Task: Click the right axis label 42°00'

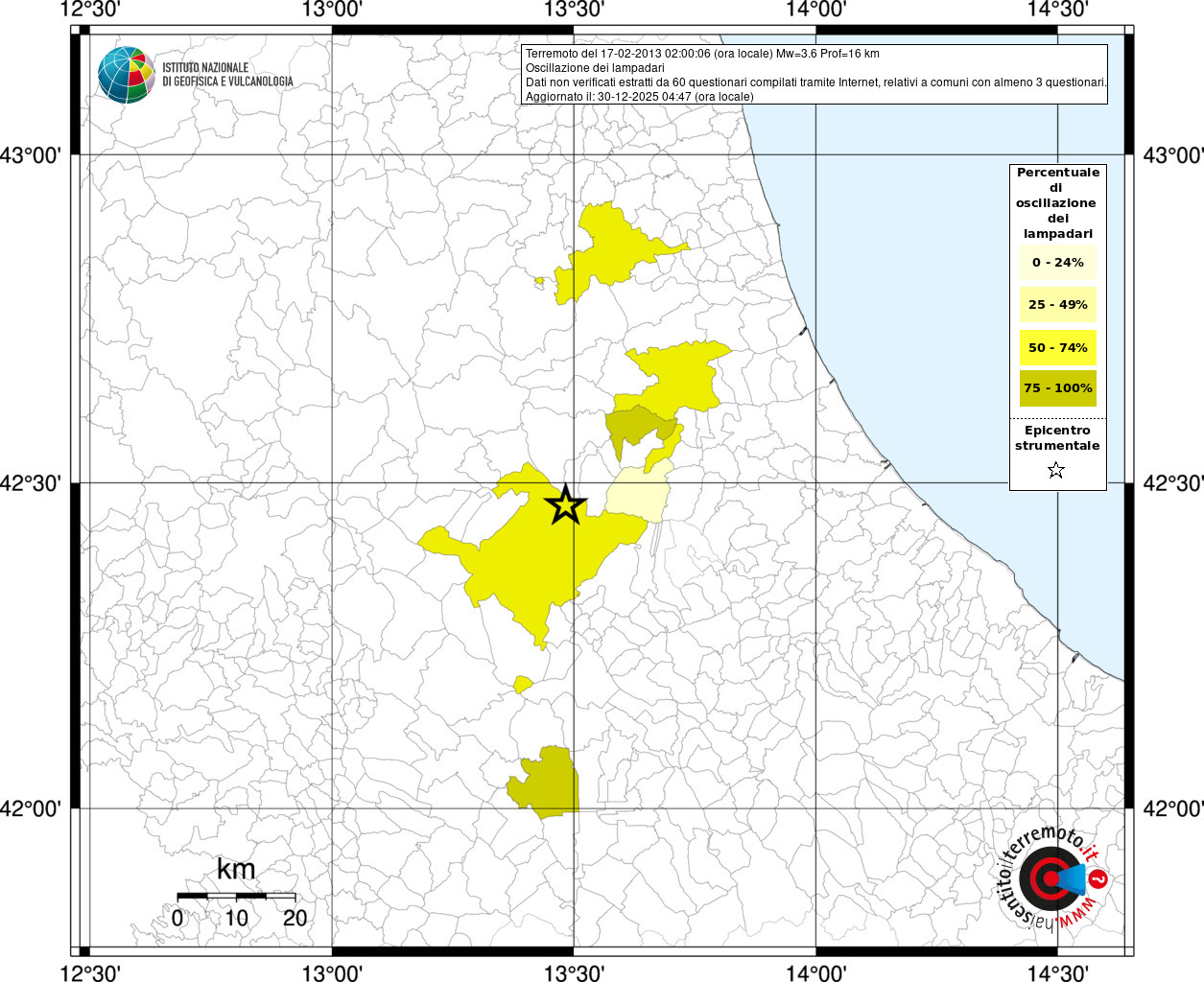Action: (1173, 809)
